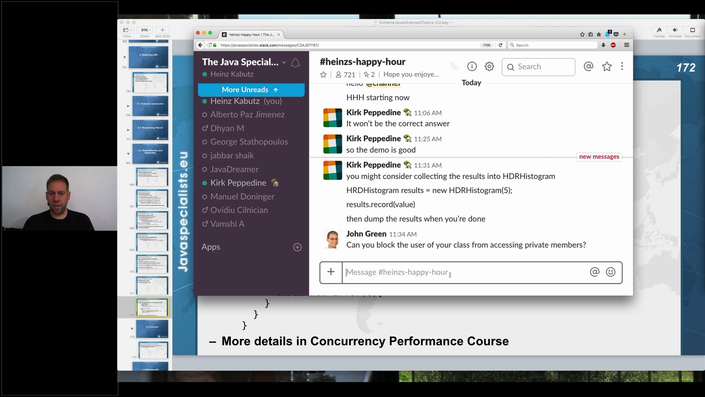Star the #heinzs-happy-hour channel
705x397 pixels.
tap(323, 75)
